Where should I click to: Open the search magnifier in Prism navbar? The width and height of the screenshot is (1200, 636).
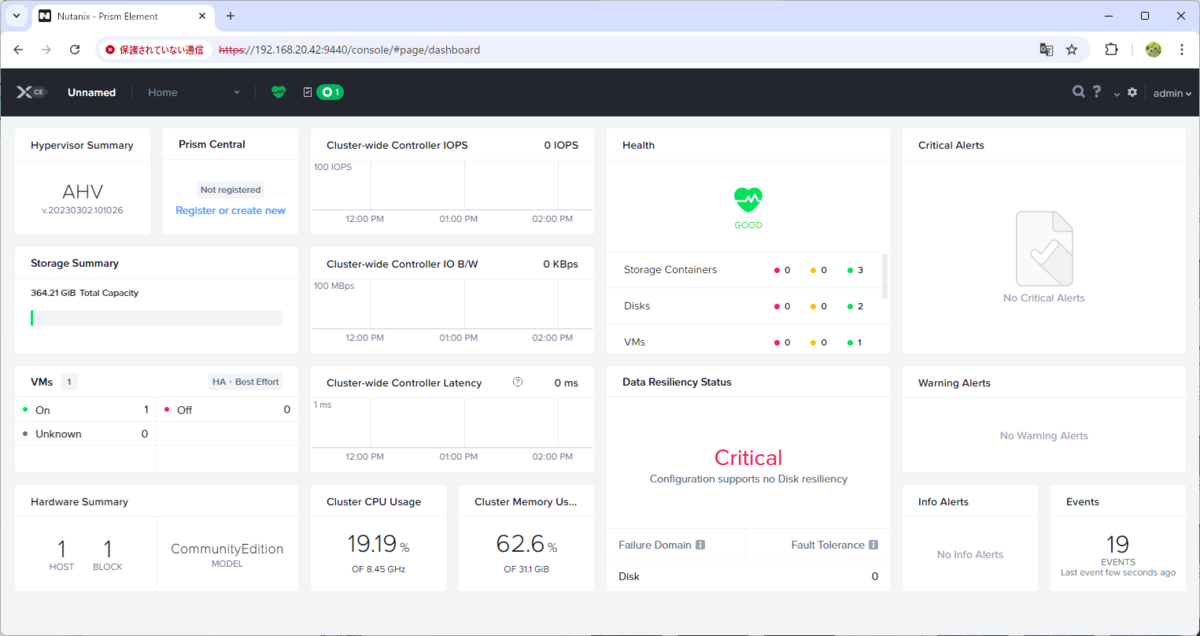[1079, 92]
